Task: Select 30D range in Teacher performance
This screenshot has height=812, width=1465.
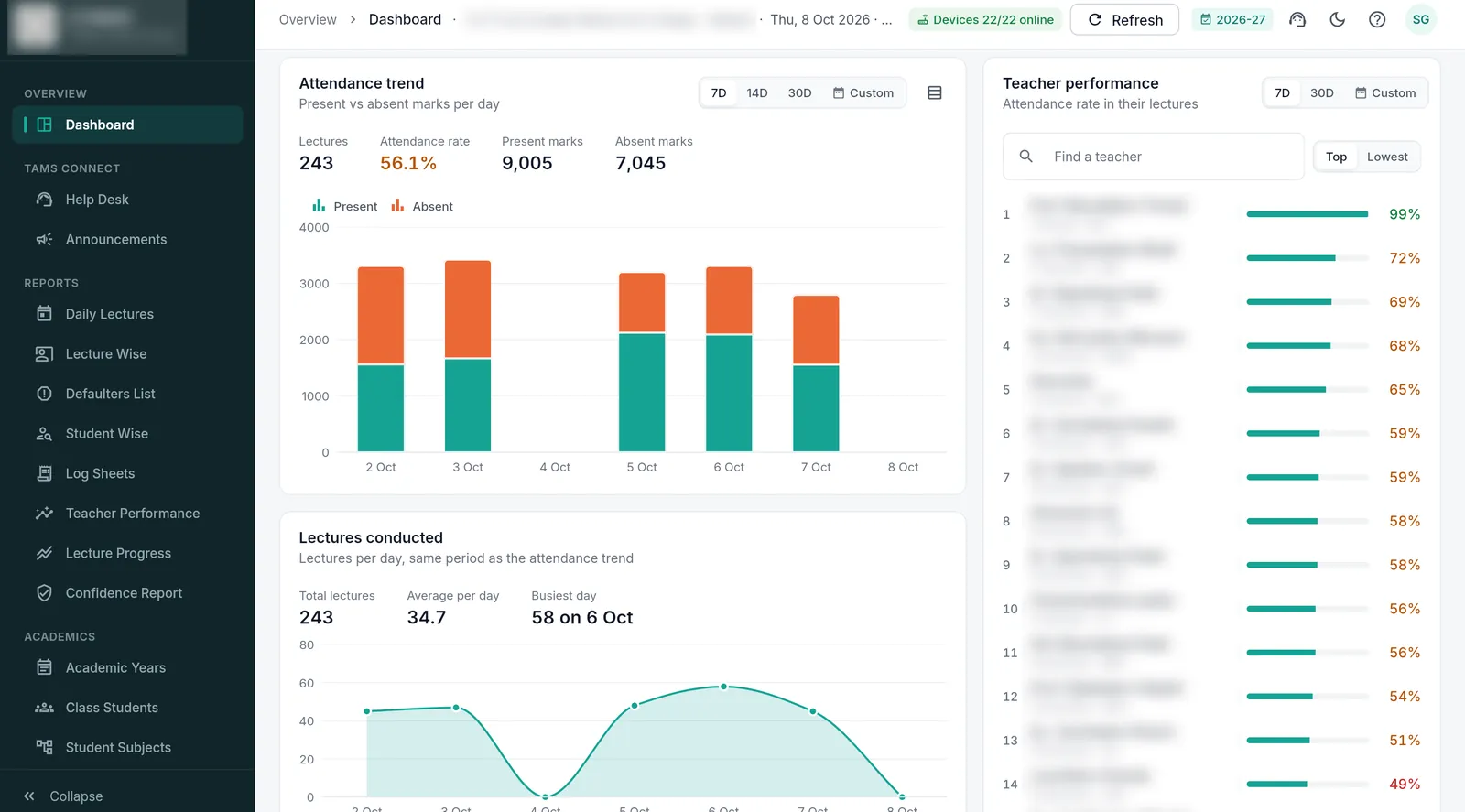Action: point(1322,92)
